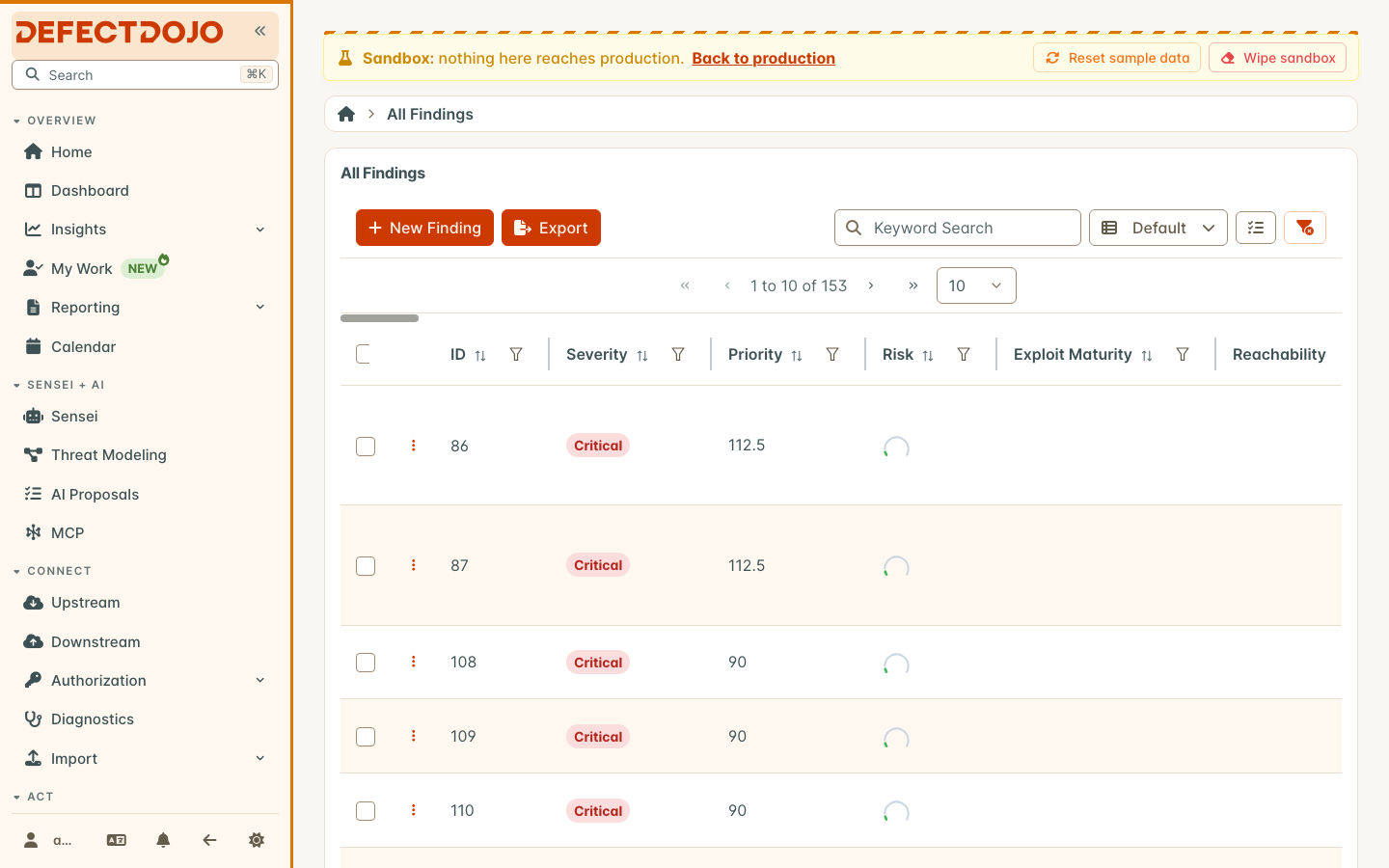Toggle theme with the sun icon

coord(257,840)
